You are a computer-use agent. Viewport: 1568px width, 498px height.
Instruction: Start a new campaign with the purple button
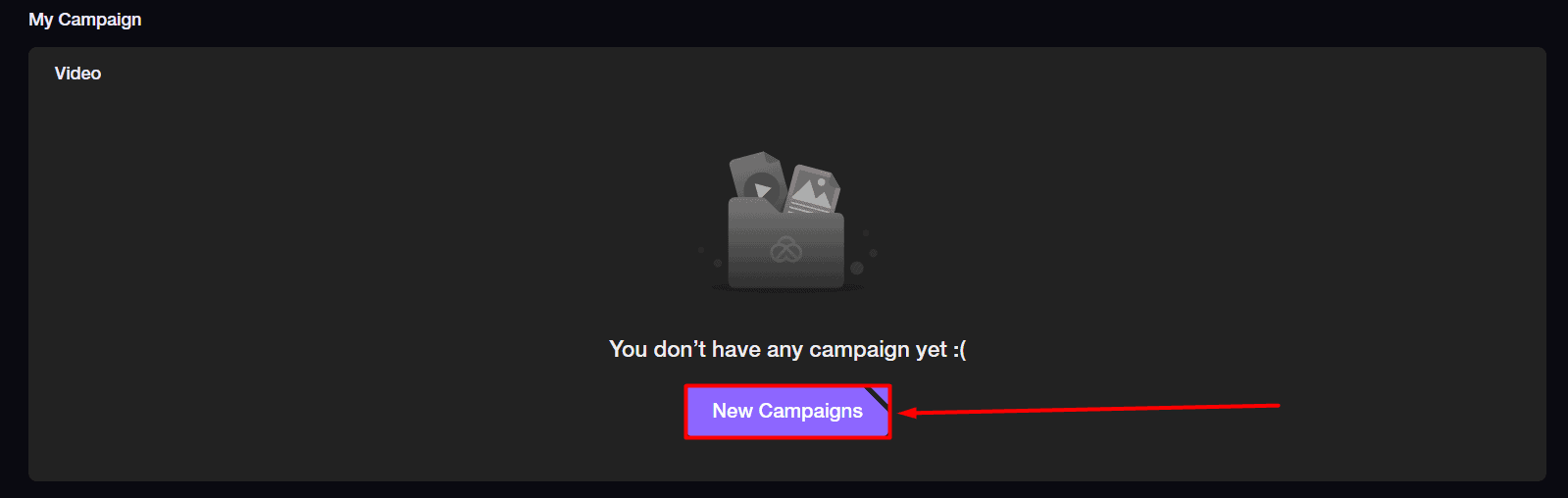point(787,411)
